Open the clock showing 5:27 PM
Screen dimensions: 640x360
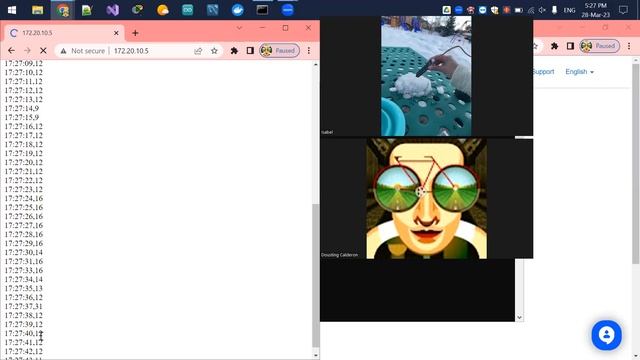(596, 10)
